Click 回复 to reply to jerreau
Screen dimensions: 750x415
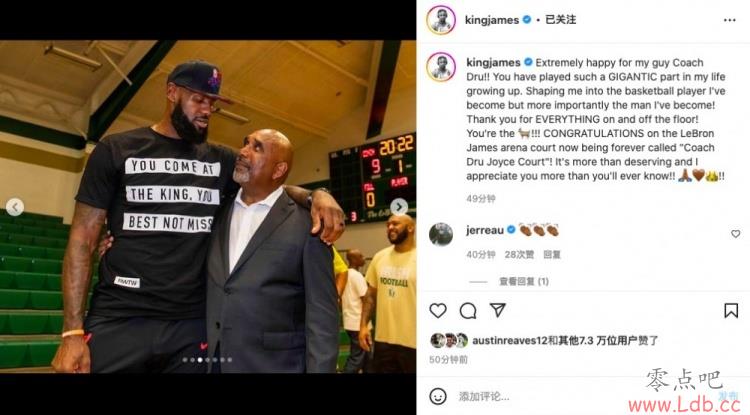(x=551, y=254)
